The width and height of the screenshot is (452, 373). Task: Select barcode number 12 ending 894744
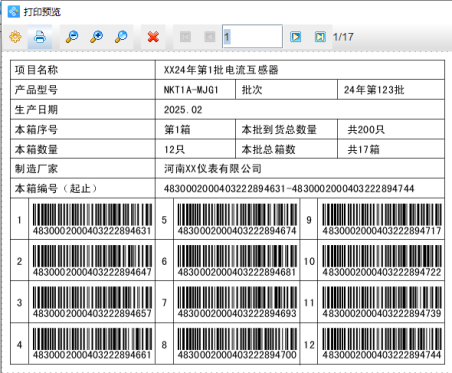(x=382, y=343)
